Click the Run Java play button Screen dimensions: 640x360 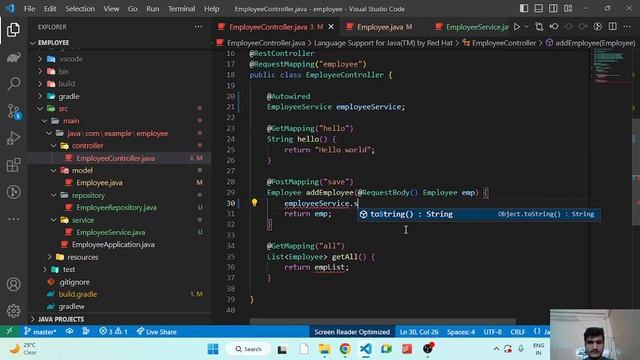[x=517, y=27]
